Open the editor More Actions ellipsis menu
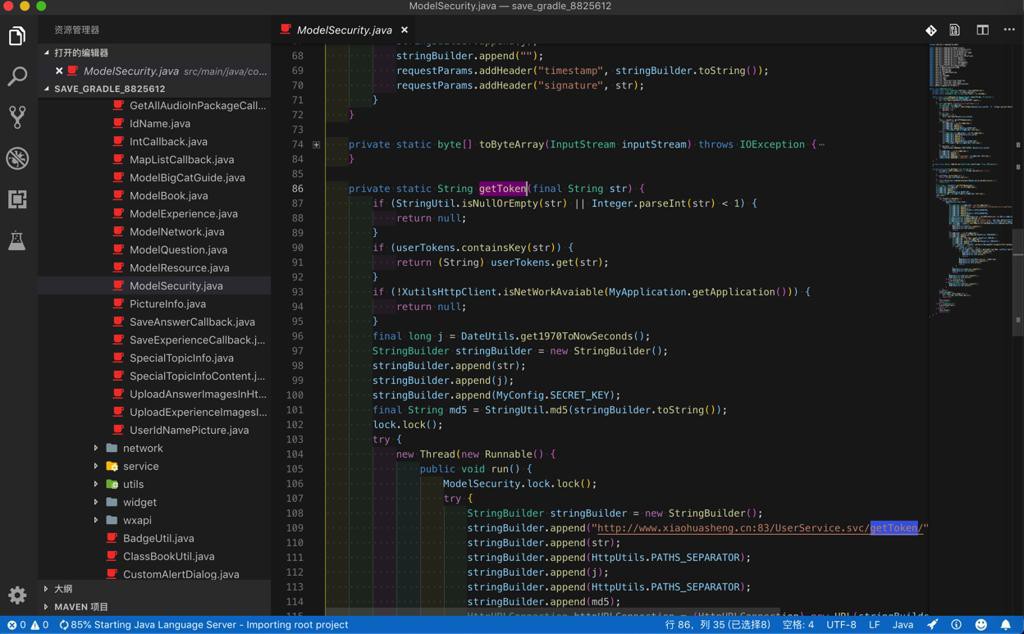This screenshot has height=634, width=1024. 1009,30
